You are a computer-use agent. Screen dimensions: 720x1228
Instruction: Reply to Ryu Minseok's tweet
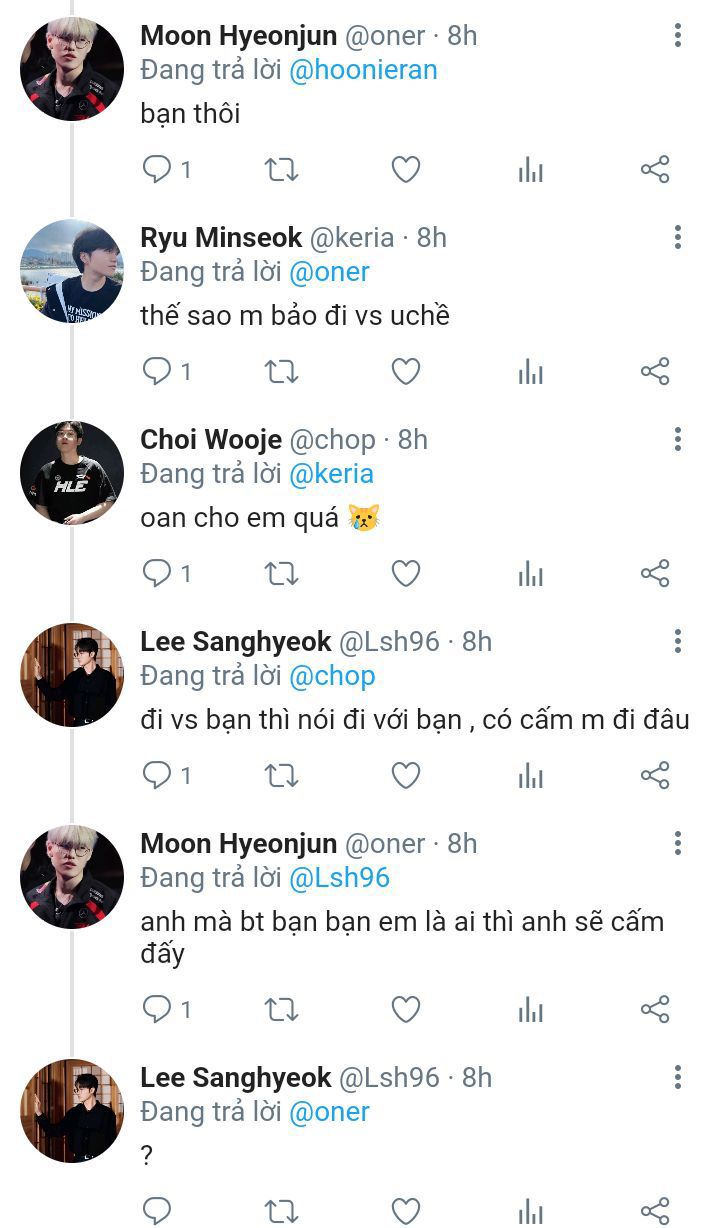click(x=157, y=372)
